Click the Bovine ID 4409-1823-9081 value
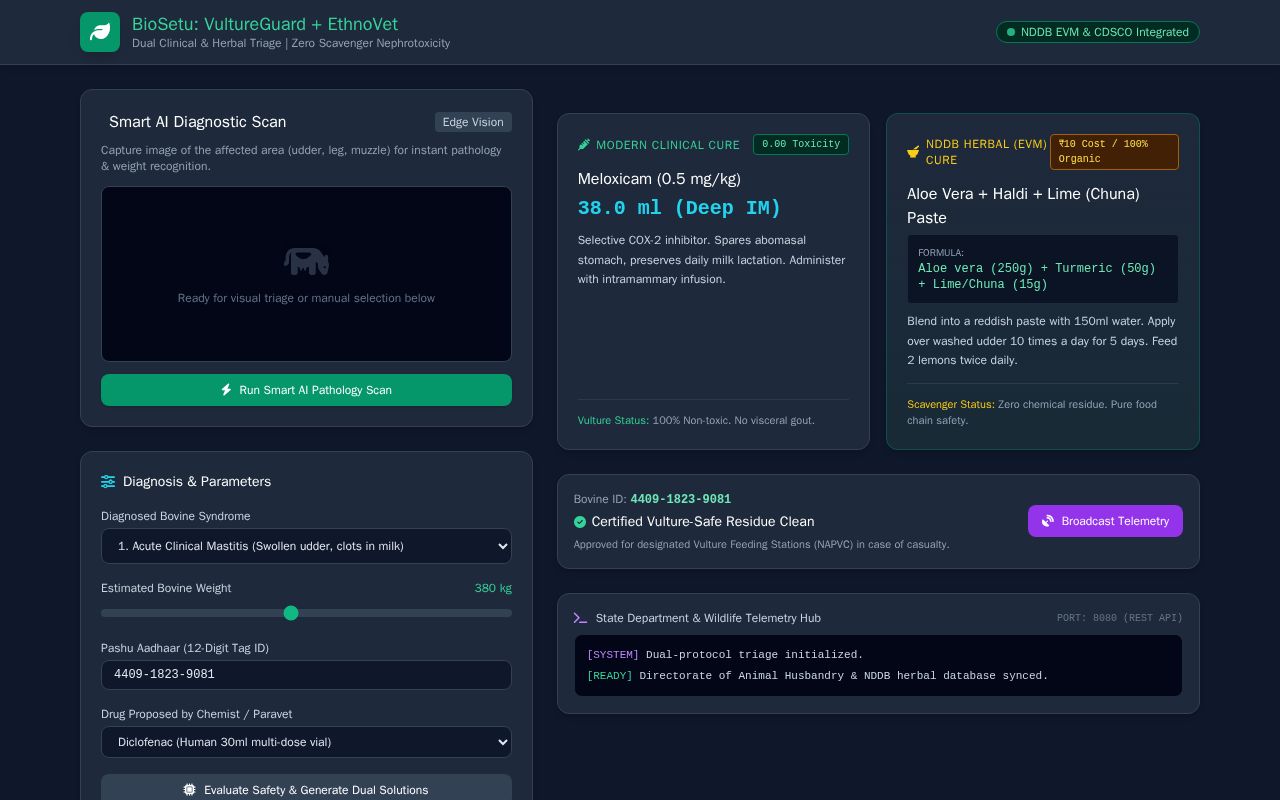This screenshot has height=800, width=1280. (680, 499)
